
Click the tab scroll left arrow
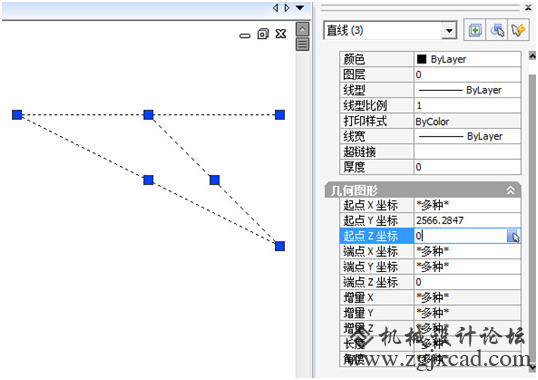click(276, 8)
